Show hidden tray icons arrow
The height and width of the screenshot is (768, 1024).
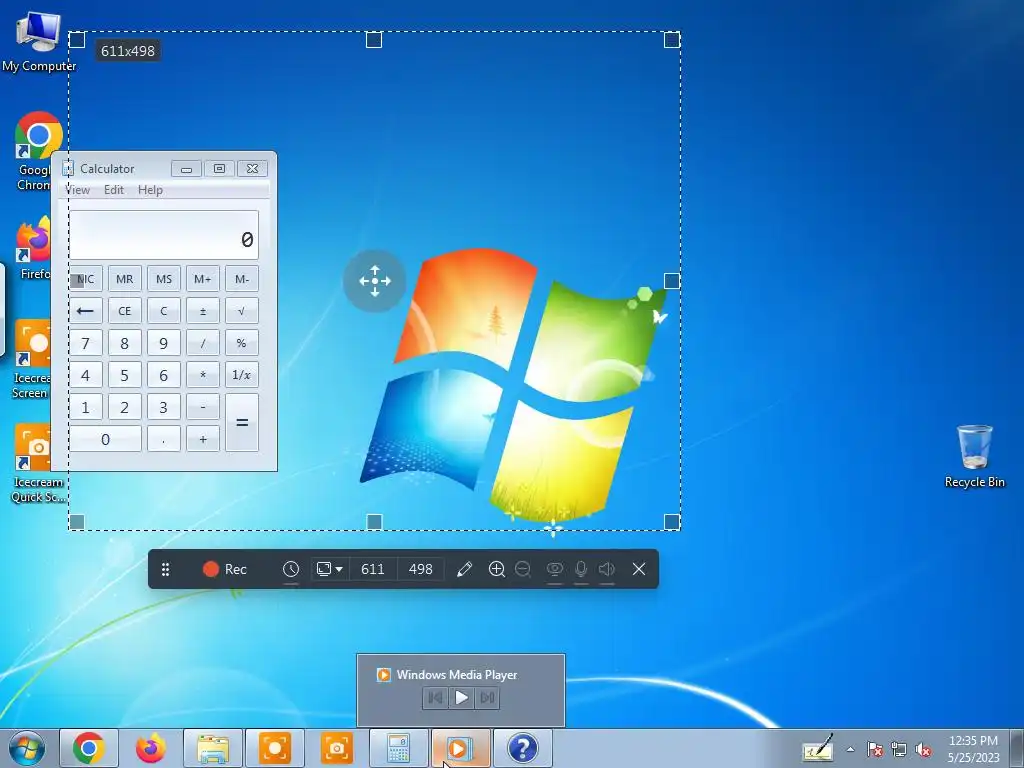(850, 749)
